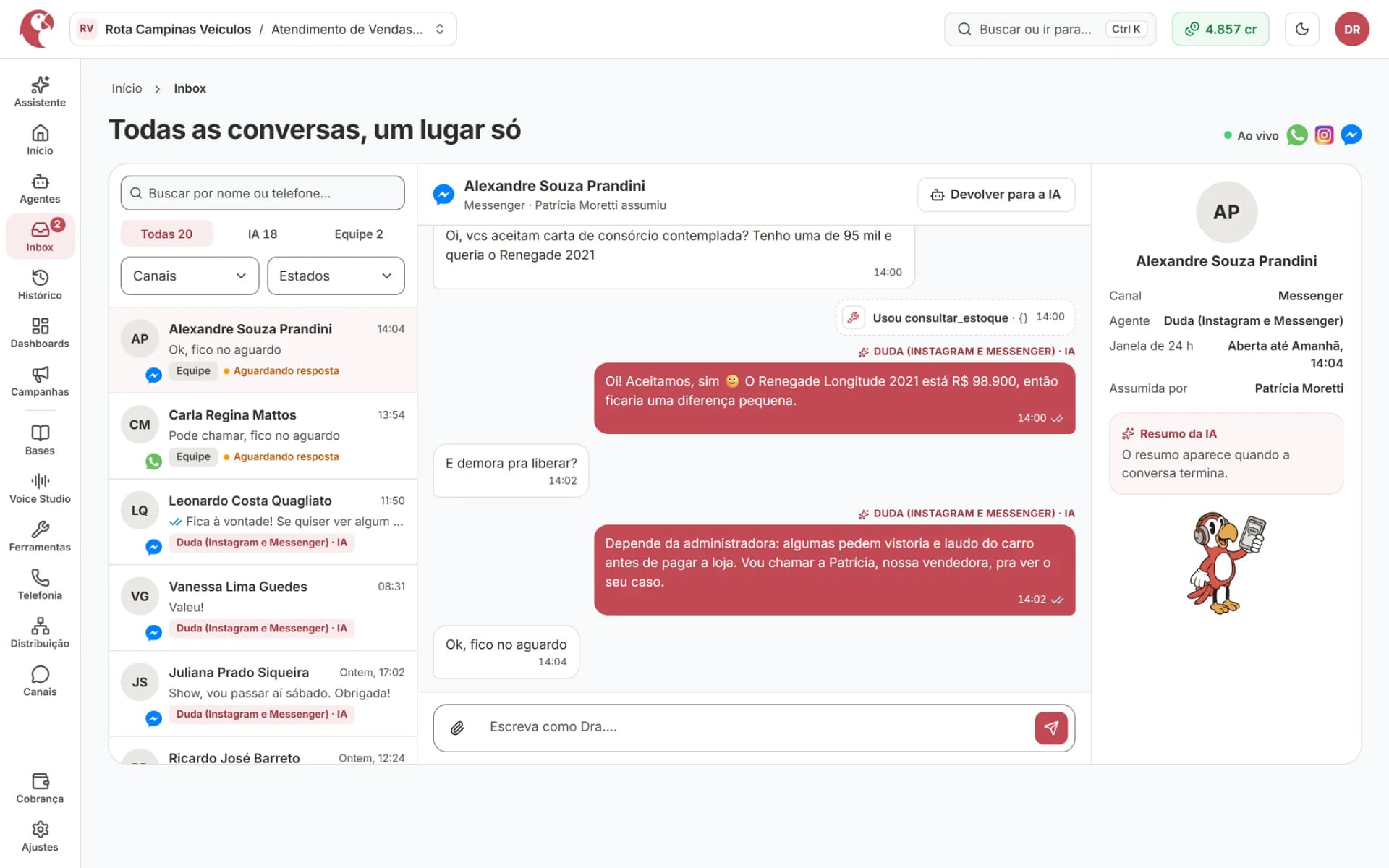Open Carla Regina Mattos conversation
The image size is (1389, 868).
[x=263, y=436]
